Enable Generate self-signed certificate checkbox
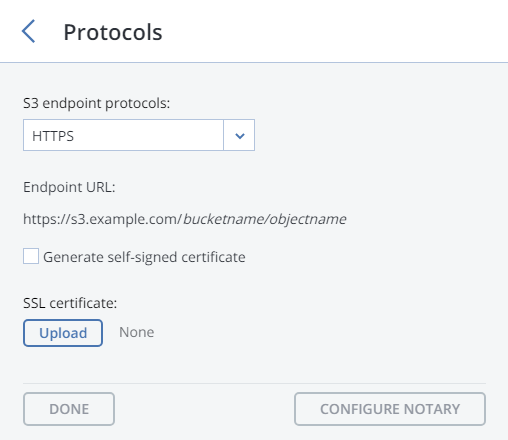The width and height of the screenshot is (508, 440). click(31, 256)
